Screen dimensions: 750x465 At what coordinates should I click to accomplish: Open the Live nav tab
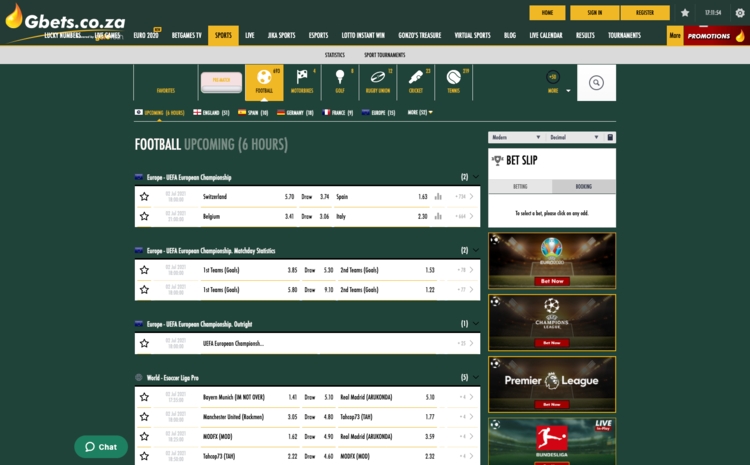coord(250,35)
